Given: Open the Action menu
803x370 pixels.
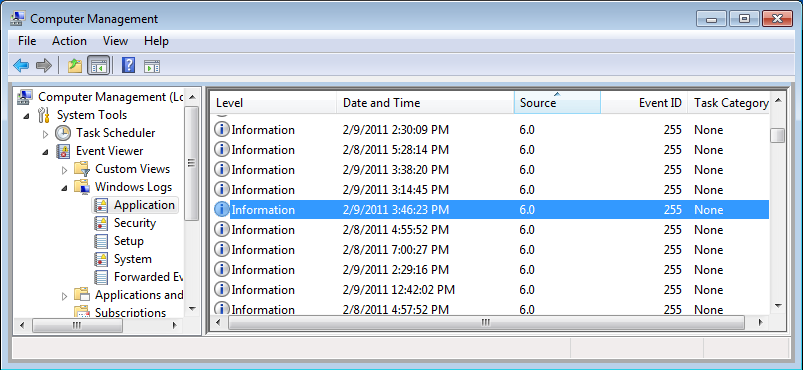Looking at the screenshot, I should tap(69, 41).
